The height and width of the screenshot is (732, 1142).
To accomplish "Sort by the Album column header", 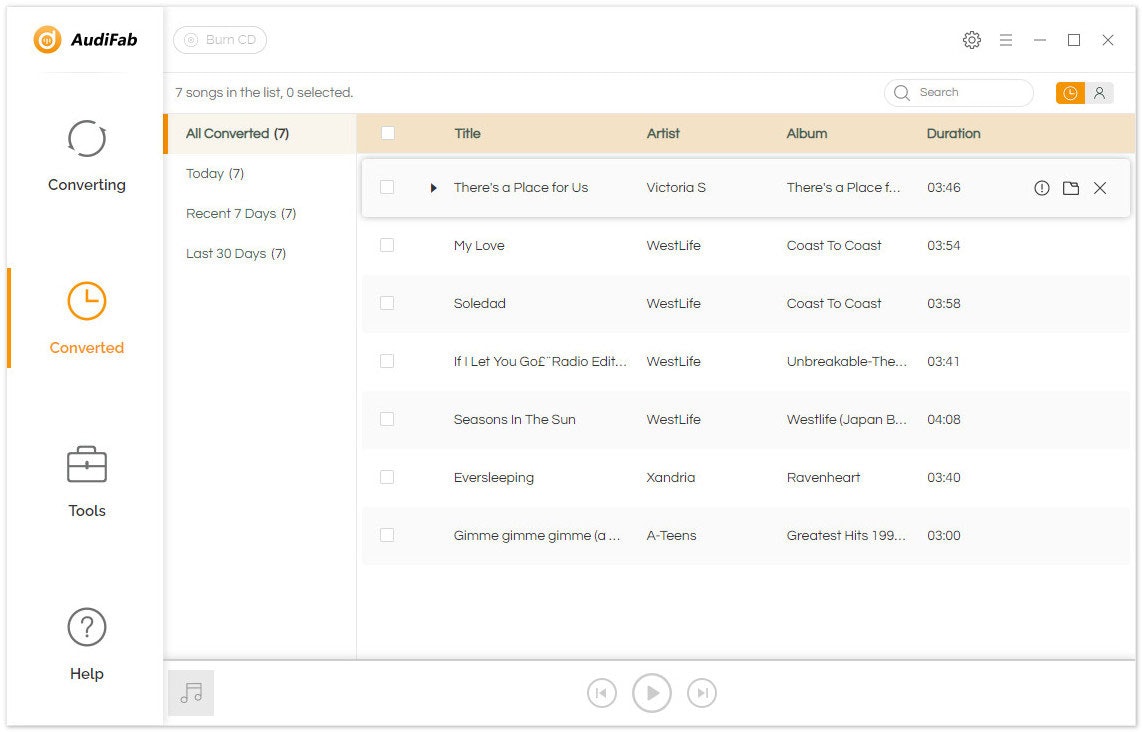I will [807, 133].
